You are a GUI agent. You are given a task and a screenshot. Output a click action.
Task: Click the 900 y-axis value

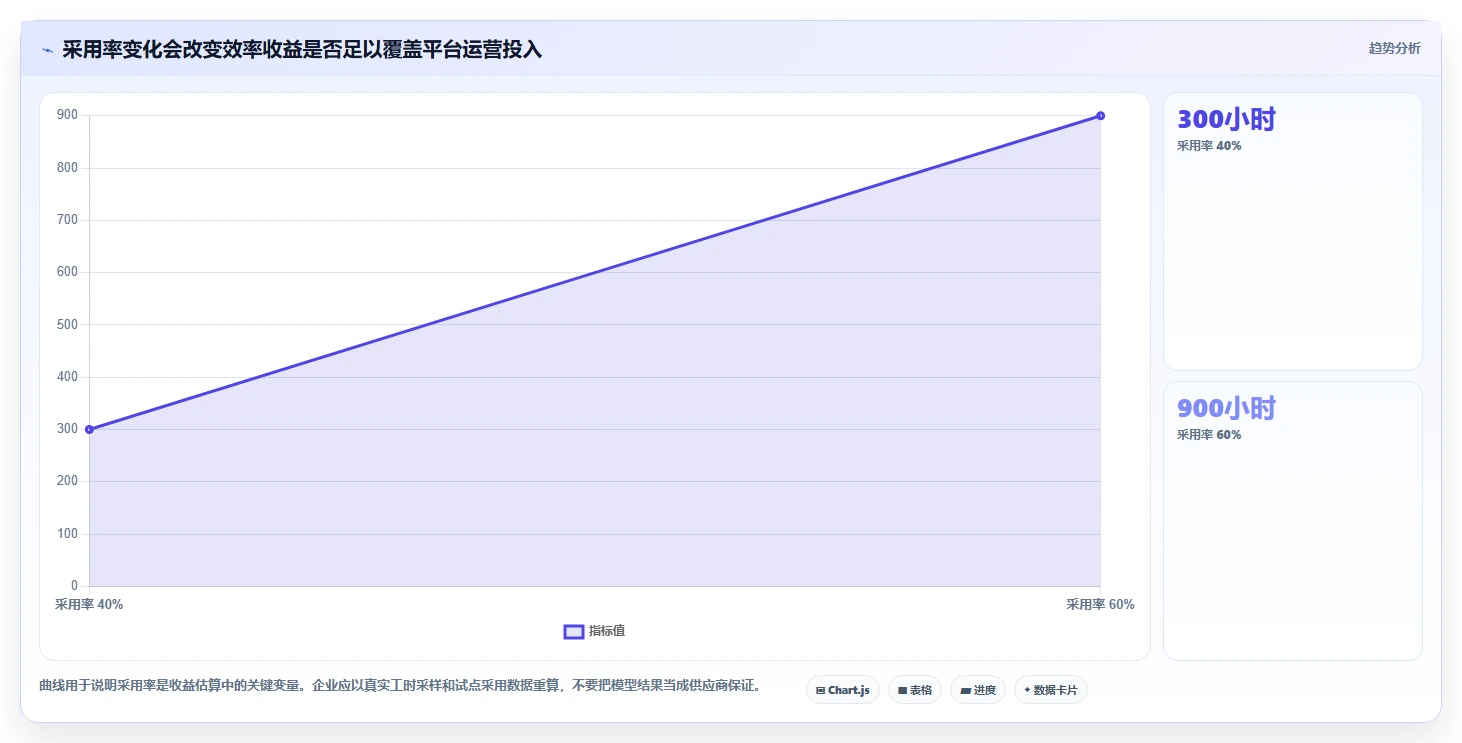pos(67,115)
